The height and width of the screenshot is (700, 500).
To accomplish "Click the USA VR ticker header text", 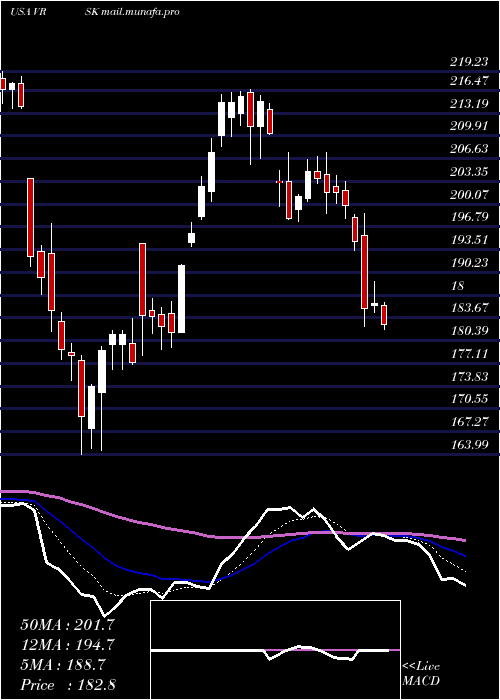I will click(29, 12).
